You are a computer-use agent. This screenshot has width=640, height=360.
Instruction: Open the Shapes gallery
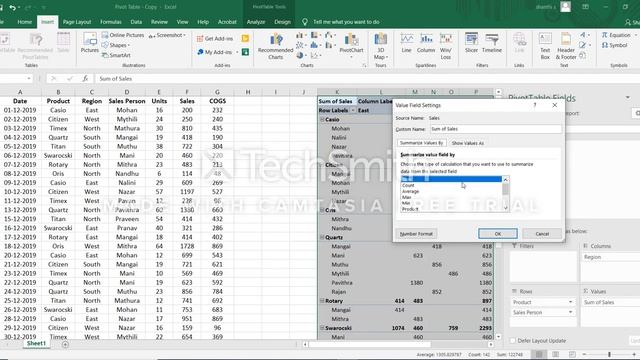(116, 45)
